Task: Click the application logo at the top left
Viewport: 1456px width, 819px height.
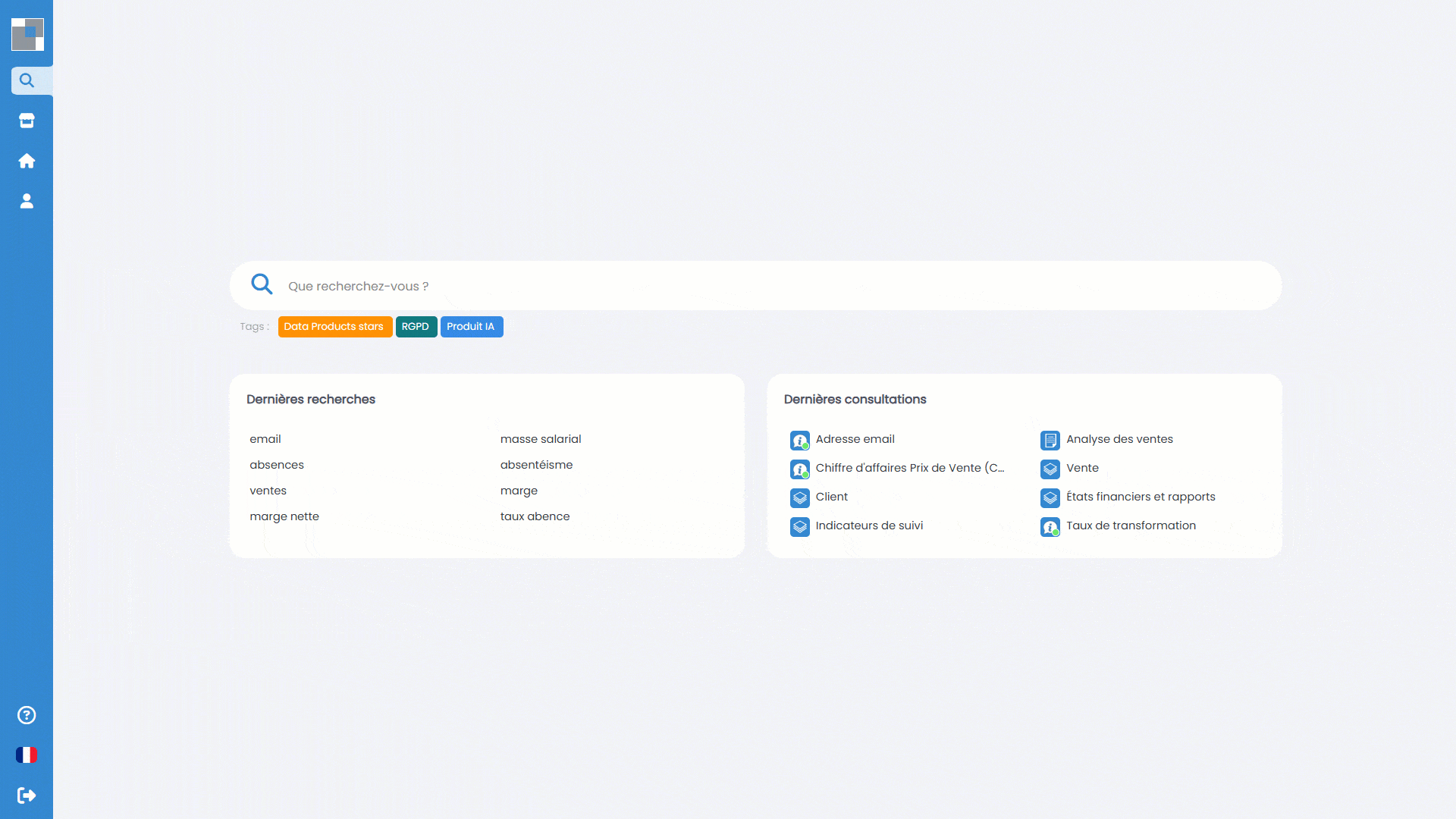Action: click(27, 34)
